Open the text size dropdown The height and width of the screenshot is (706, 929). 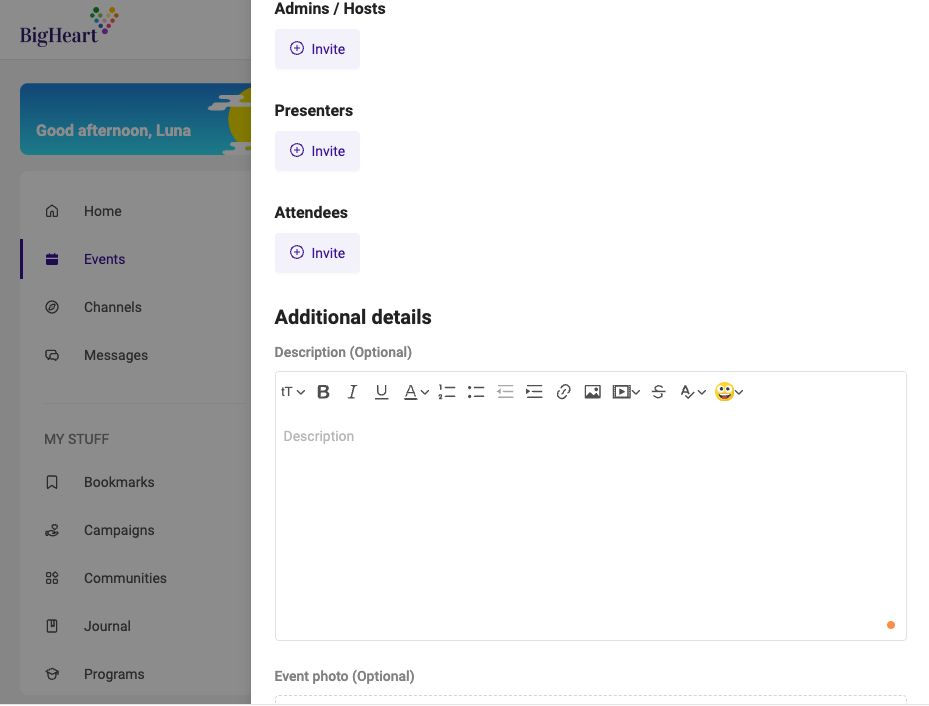coord(293,392)
